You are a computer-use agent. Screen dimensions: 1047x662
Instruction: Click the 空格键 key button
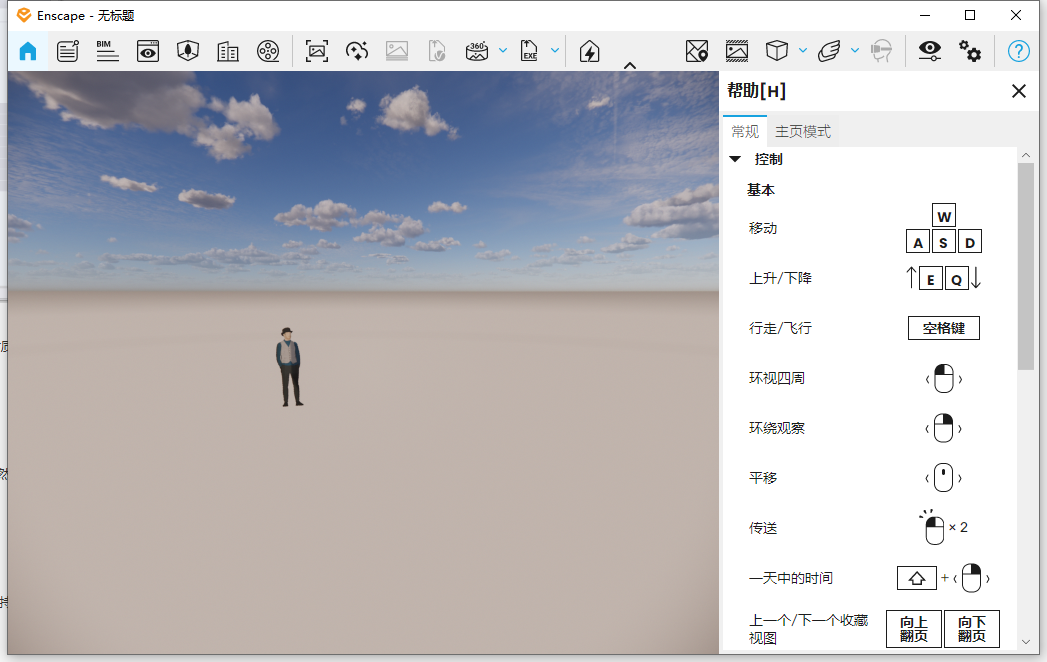pyautogui.click(x=944, y=328)
